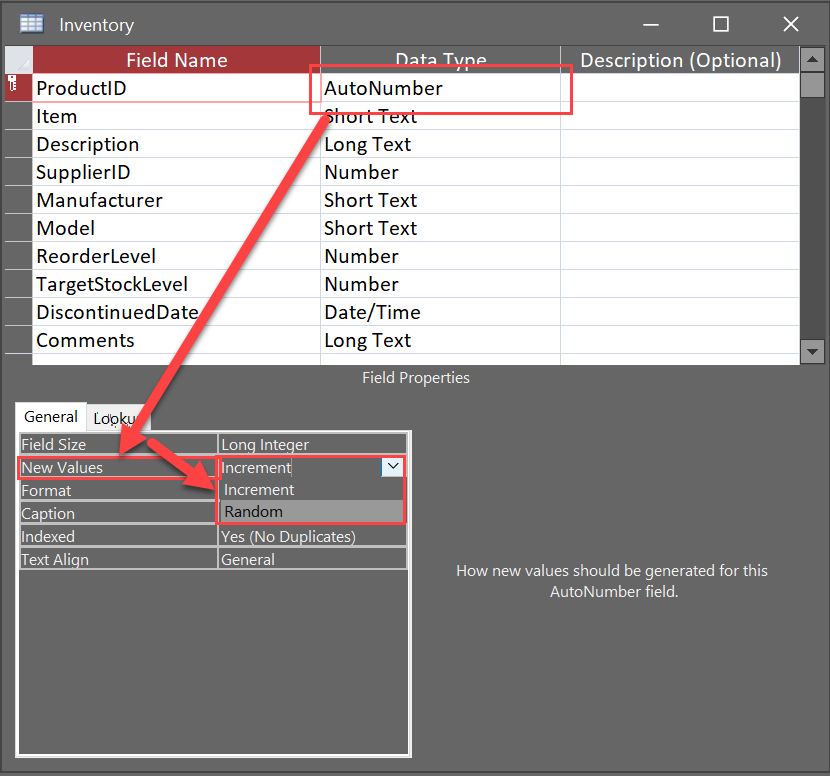Click the New Values input showing Increment
This screenshot has width=830, height=776.
(x=300, y=467)
